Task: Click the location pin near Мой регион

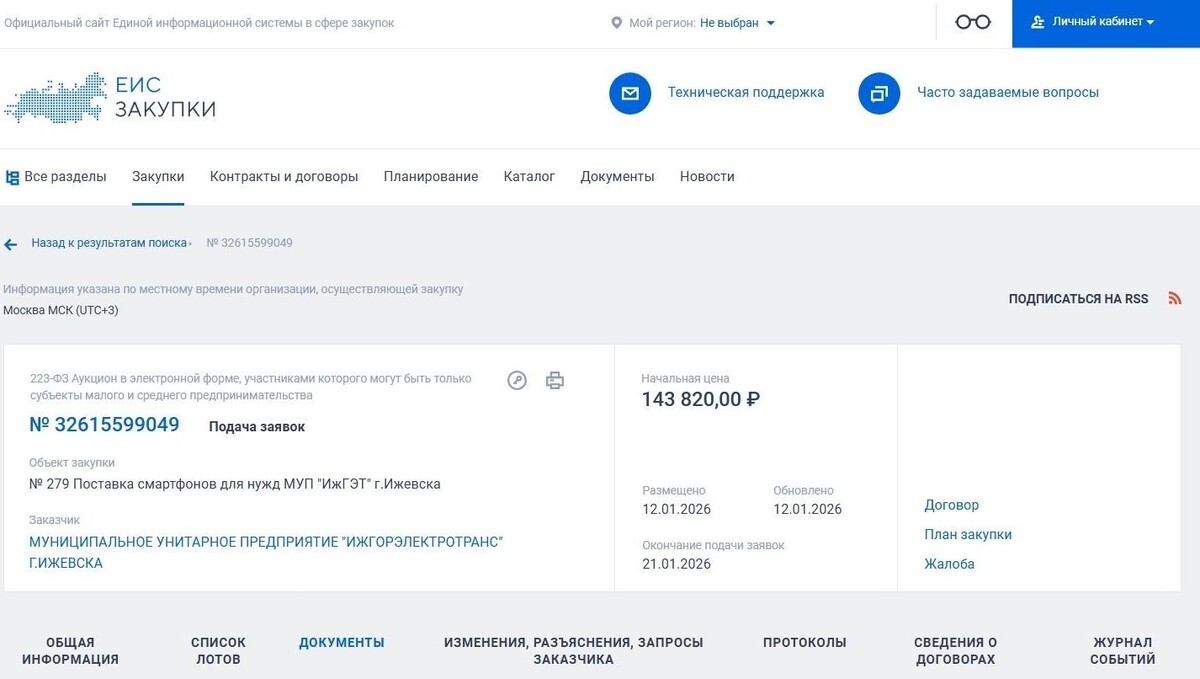Action: [616, 21]
